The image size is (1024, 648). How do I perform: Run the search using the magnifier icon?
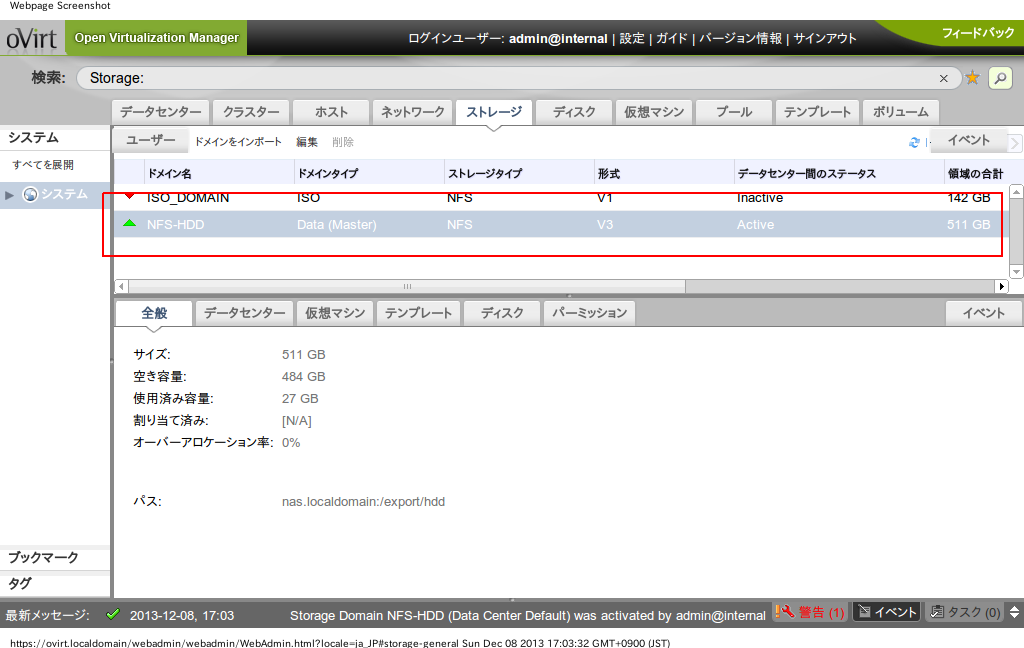point(999,77)
